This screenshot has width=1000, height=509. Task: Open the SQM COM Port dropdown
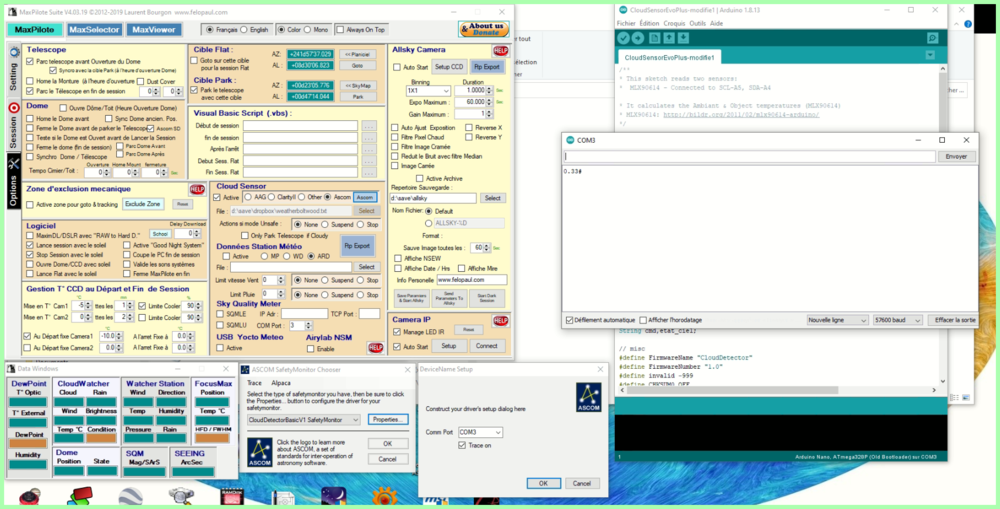click(300, 325)
